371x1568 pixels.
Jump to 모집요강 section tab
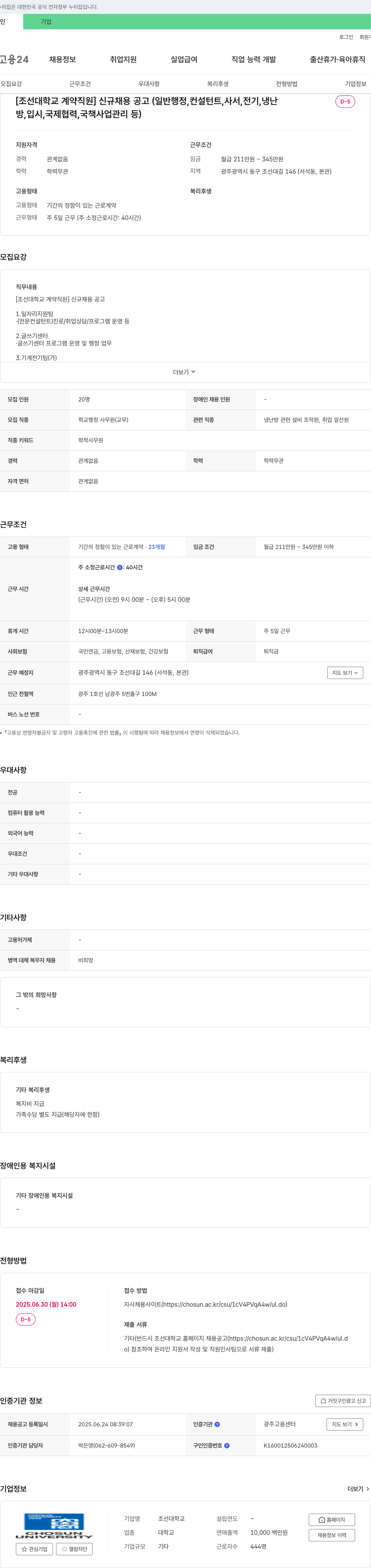(11, 84)
